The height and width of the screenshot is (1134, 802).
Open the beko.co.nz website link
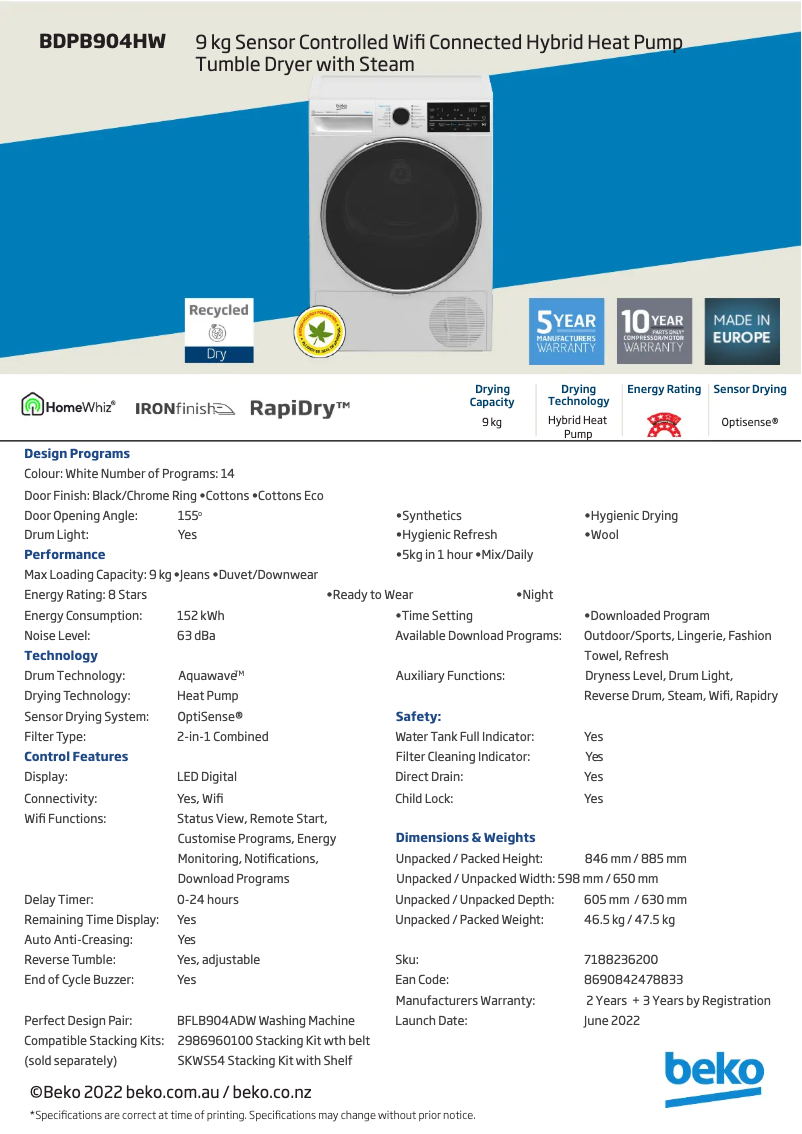[x=272, y=1093]
